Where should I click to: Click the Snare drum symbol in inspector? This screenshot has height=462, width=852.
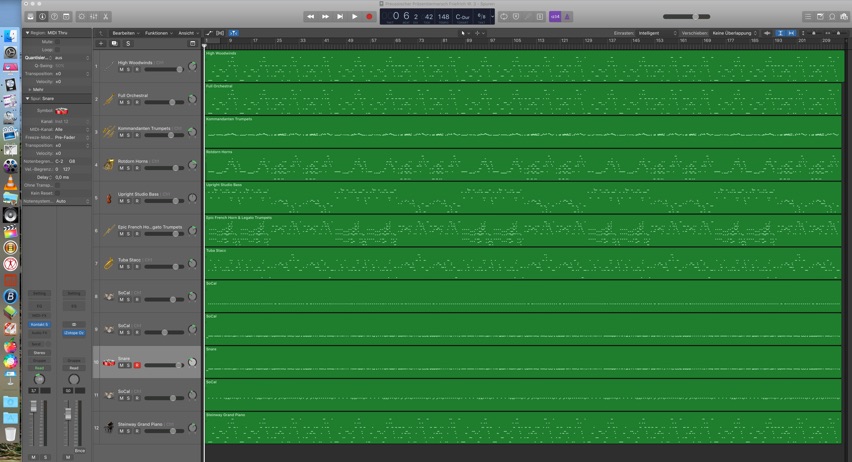coord(61,111)
